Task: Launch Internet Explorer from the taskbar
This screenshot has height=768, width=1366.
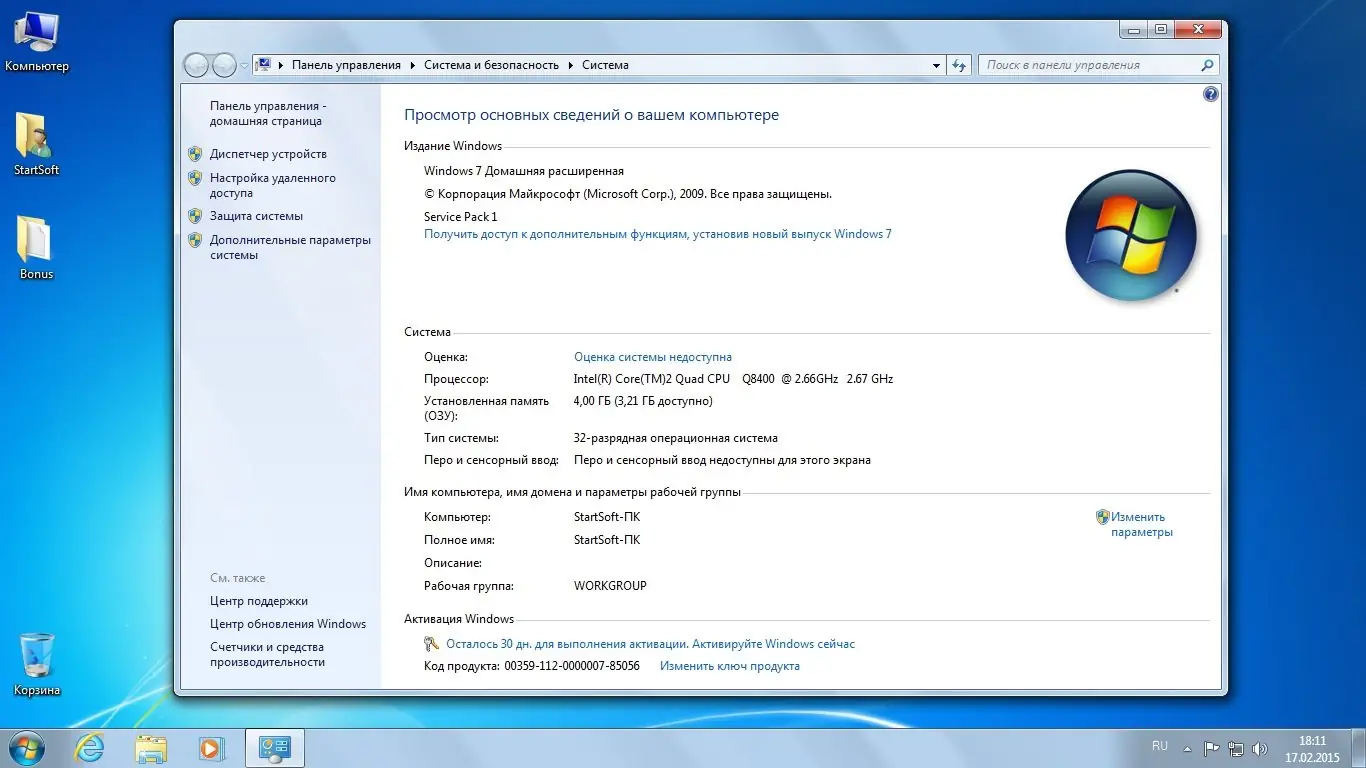Action: tap(90, 747)
